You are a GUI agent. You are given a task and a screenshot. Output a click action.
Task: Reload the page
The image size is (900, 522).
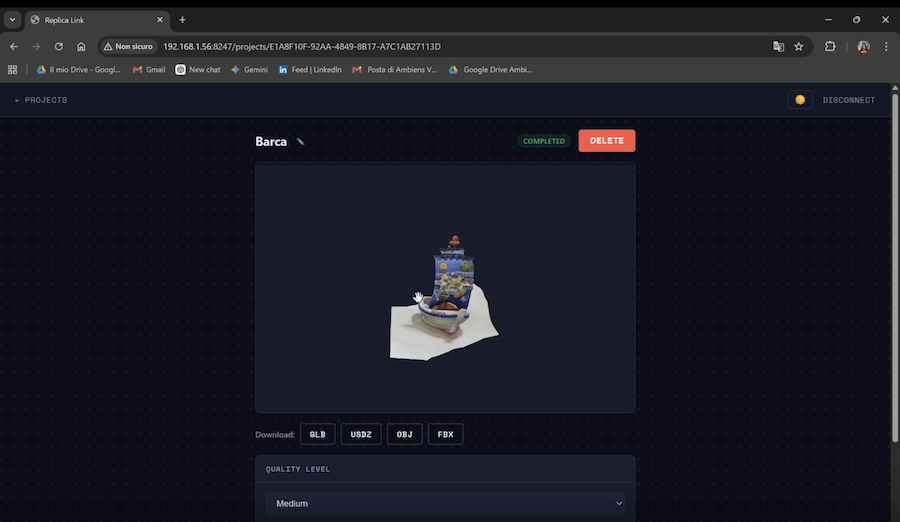coord(59,47)
